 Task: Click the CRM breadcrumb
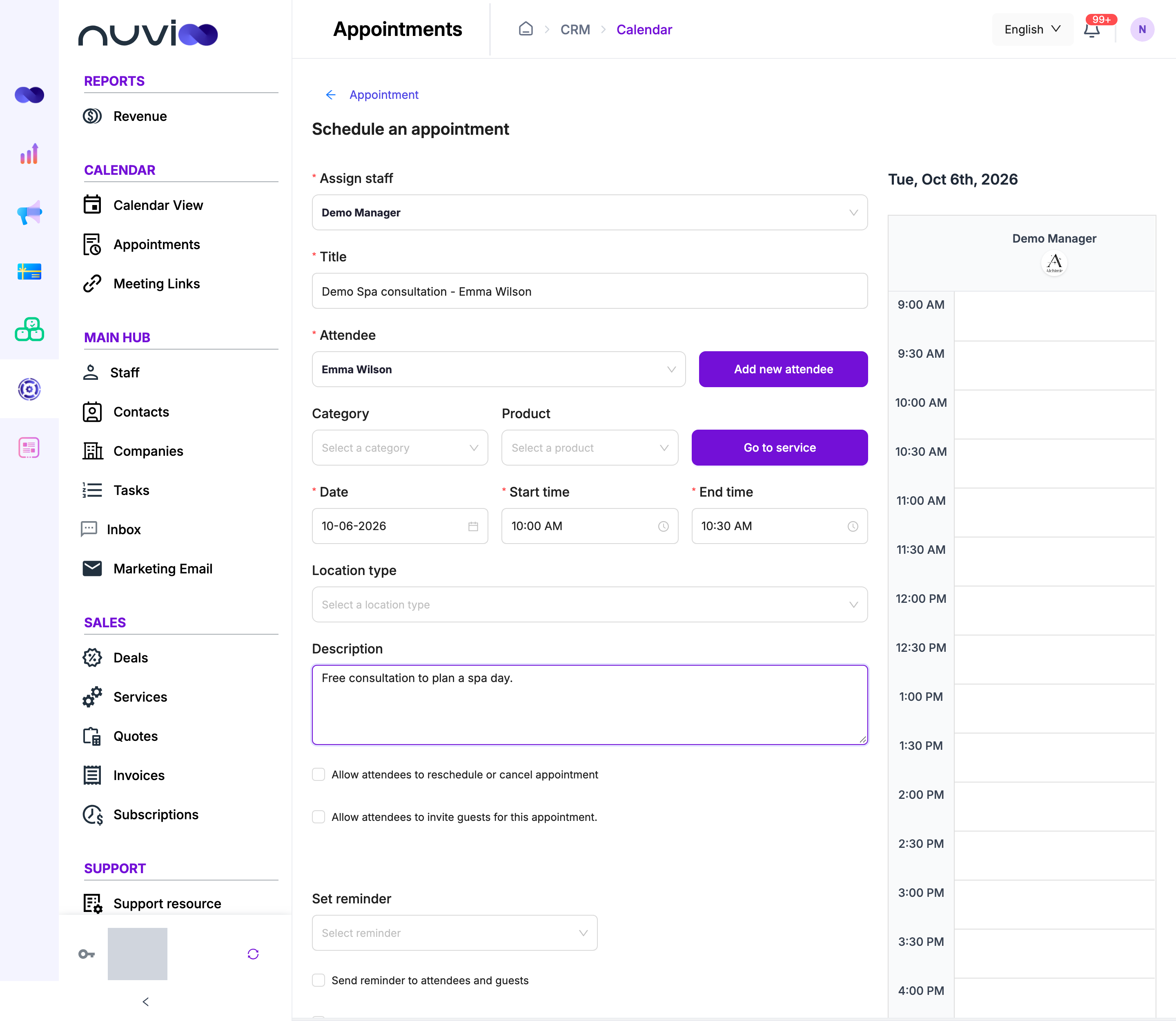coord(575,30)
